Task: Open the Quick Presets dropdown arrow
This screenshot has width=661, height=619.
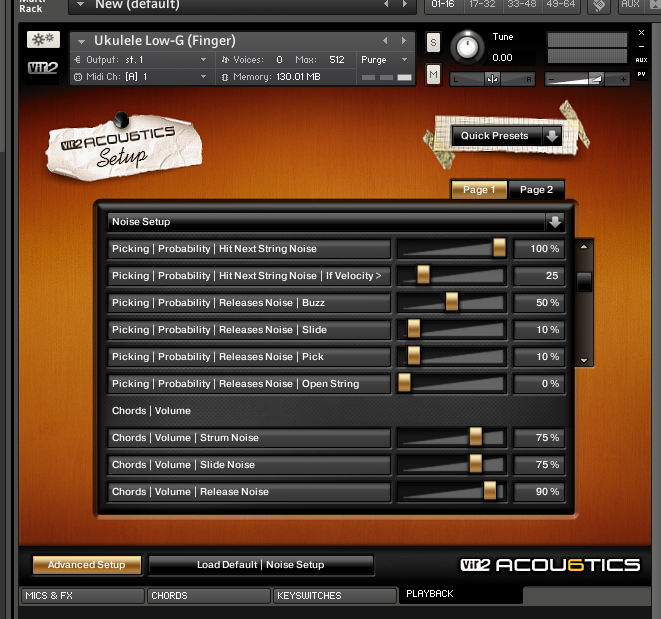Action: (x=552, y=136)
